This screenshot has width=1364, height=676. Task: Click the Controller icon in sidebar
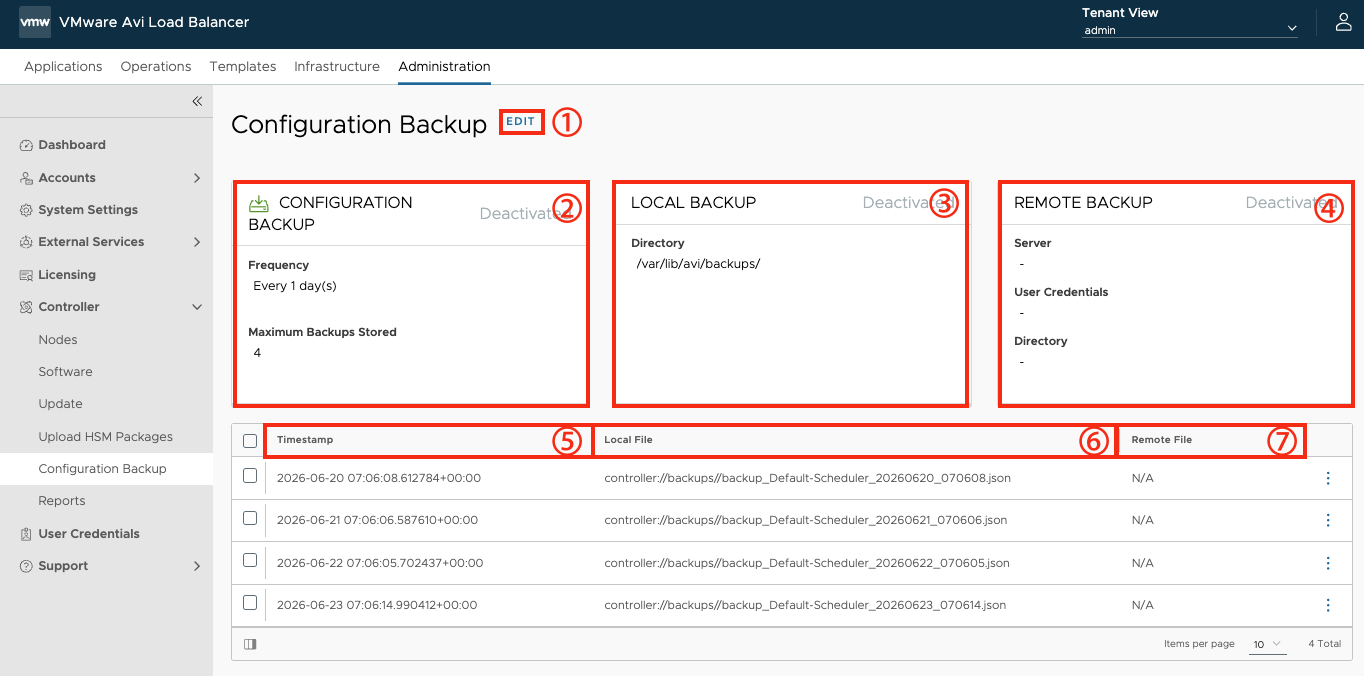(27, 307)
